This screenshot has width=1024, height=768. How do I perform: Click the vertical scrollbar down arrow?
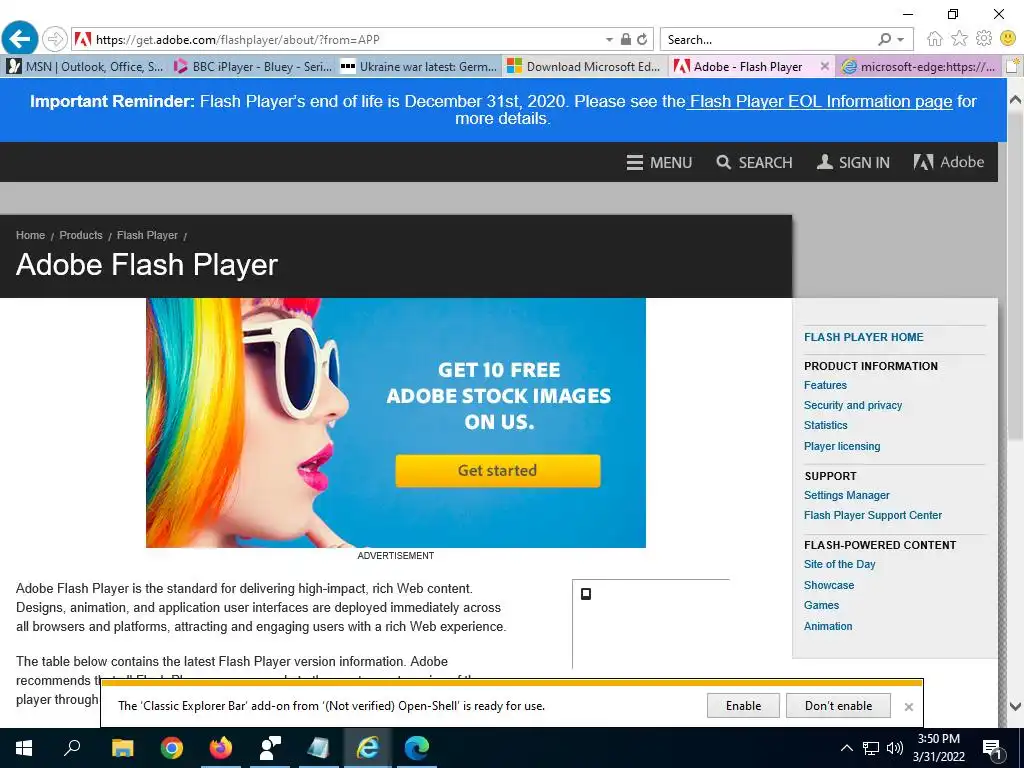pyautogui.click(x=1015, y=706)
